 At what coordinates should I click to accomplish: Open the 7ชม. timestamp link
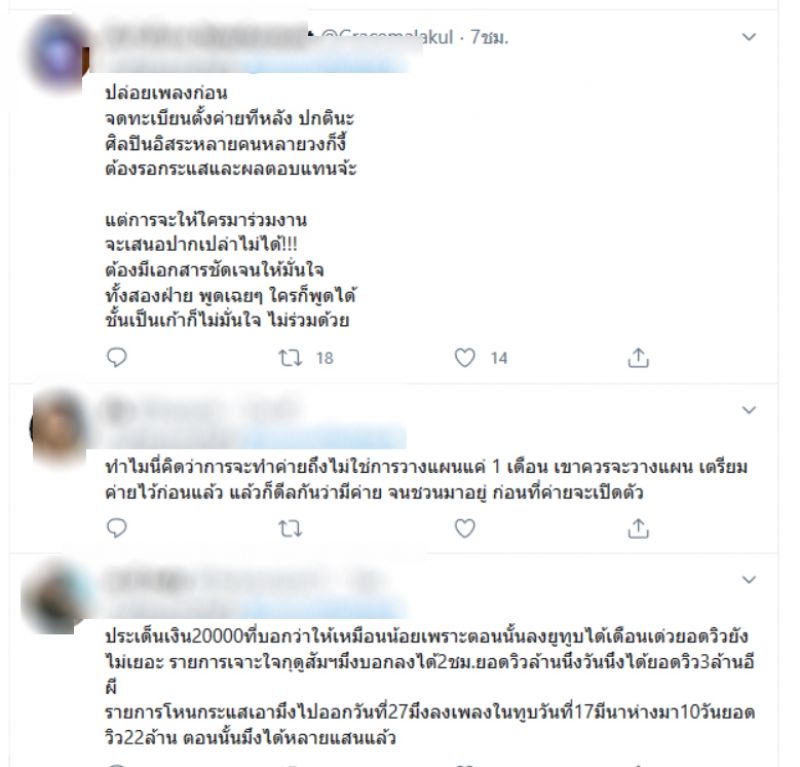pos(489,37)
